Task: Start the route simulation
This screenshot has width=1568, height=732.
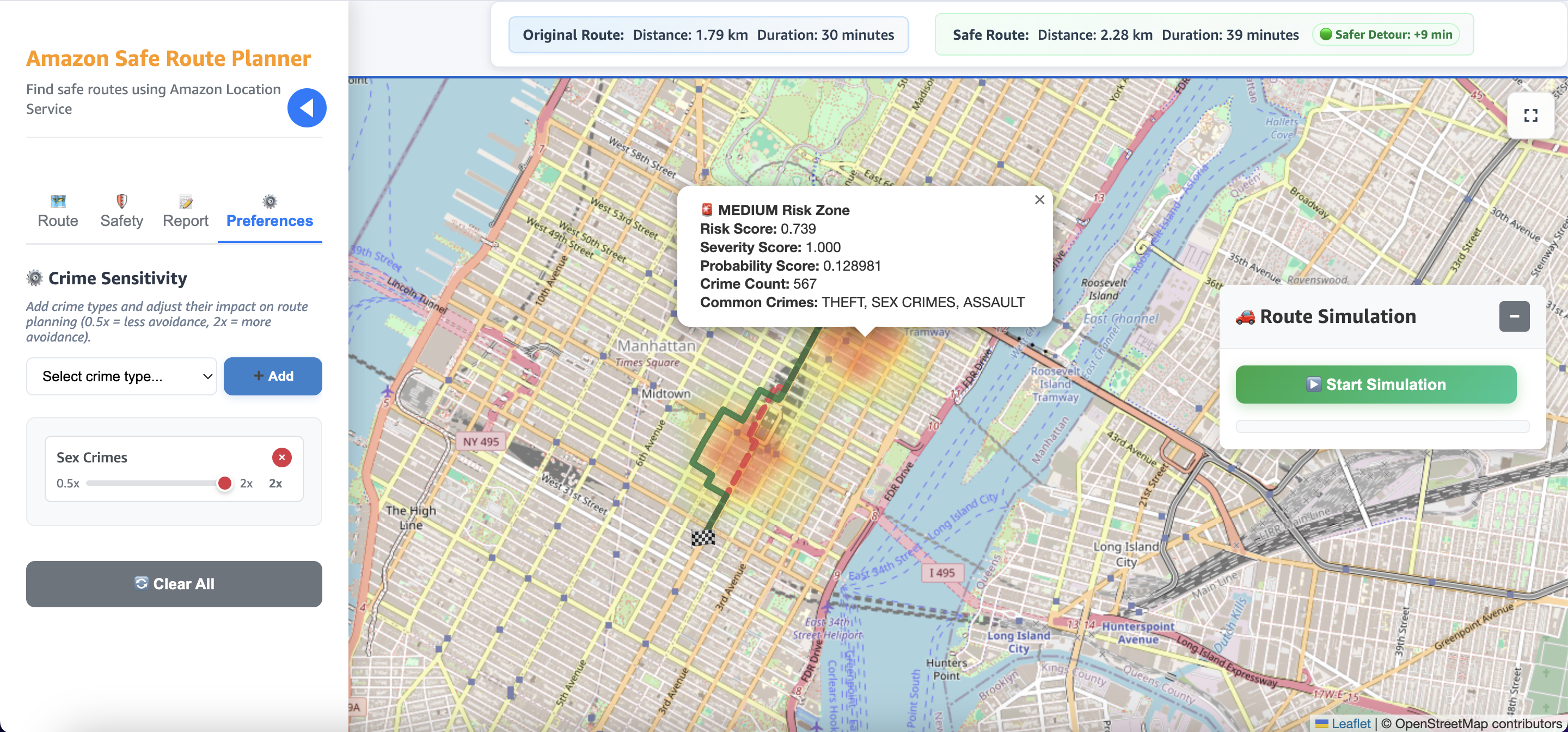Action: click(1376, 385)
